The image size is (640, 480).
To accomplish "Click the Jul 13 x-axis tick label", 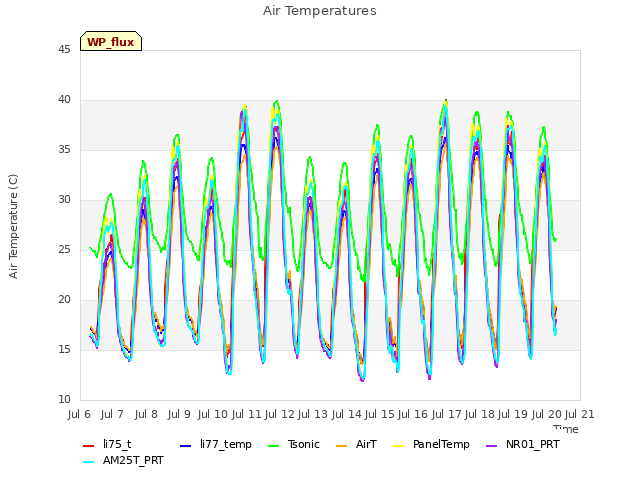I will pyautogui.click(x=313, y=414).
